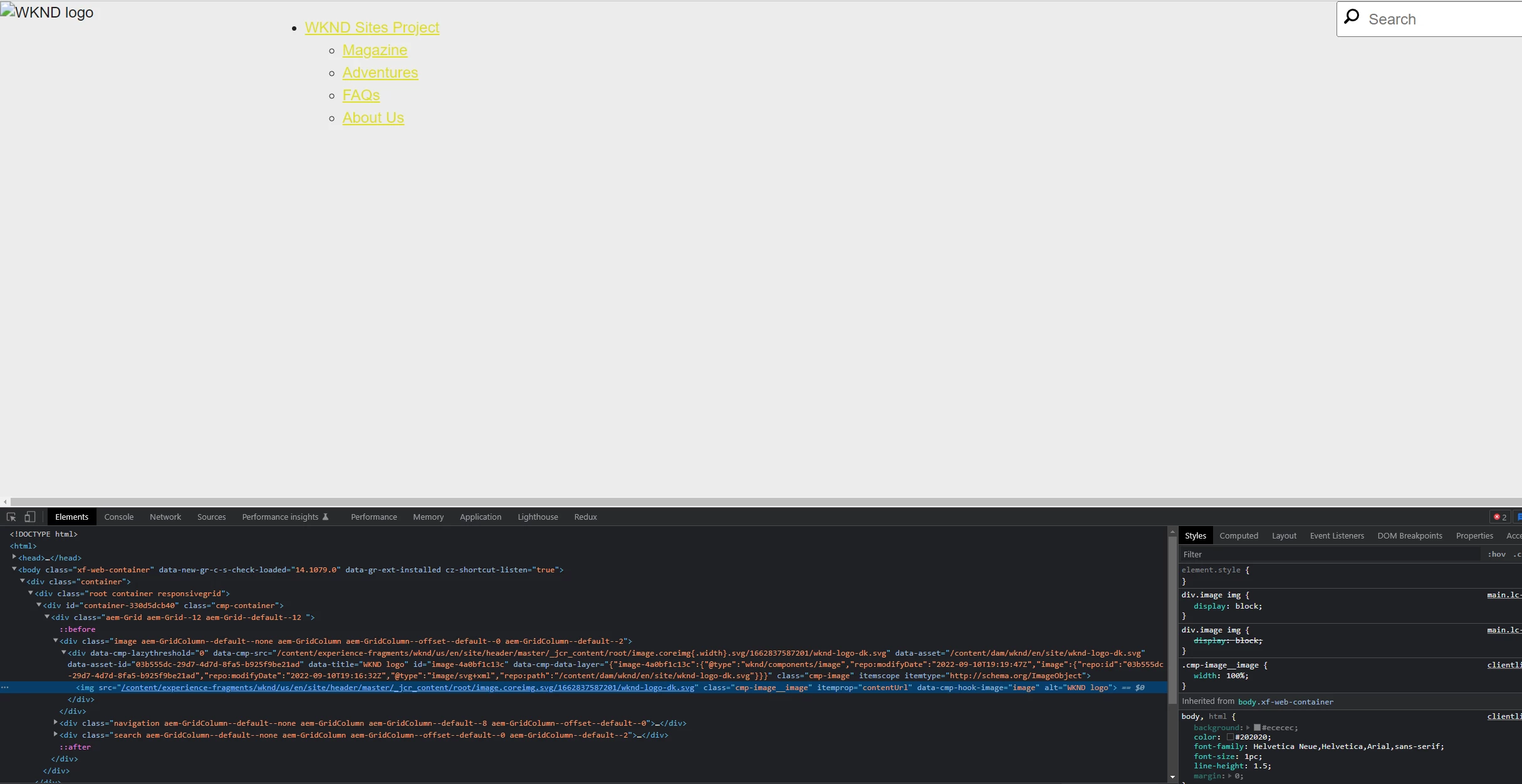Toggle the :hov element state button
Image resolution: width=1522 pixels, height=784 pixels.
point(1496,554)
